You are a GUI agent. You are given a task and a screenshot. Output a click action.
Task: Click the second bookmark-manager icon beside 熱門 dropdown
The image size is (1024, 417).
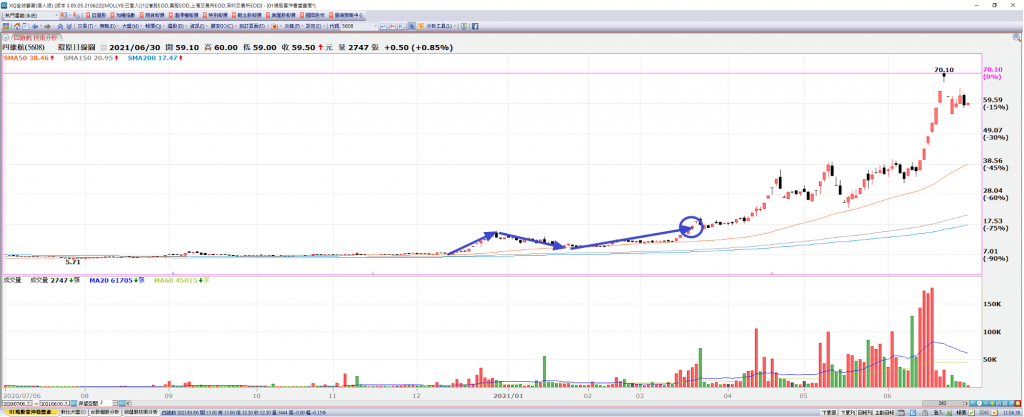coord(77,15)
